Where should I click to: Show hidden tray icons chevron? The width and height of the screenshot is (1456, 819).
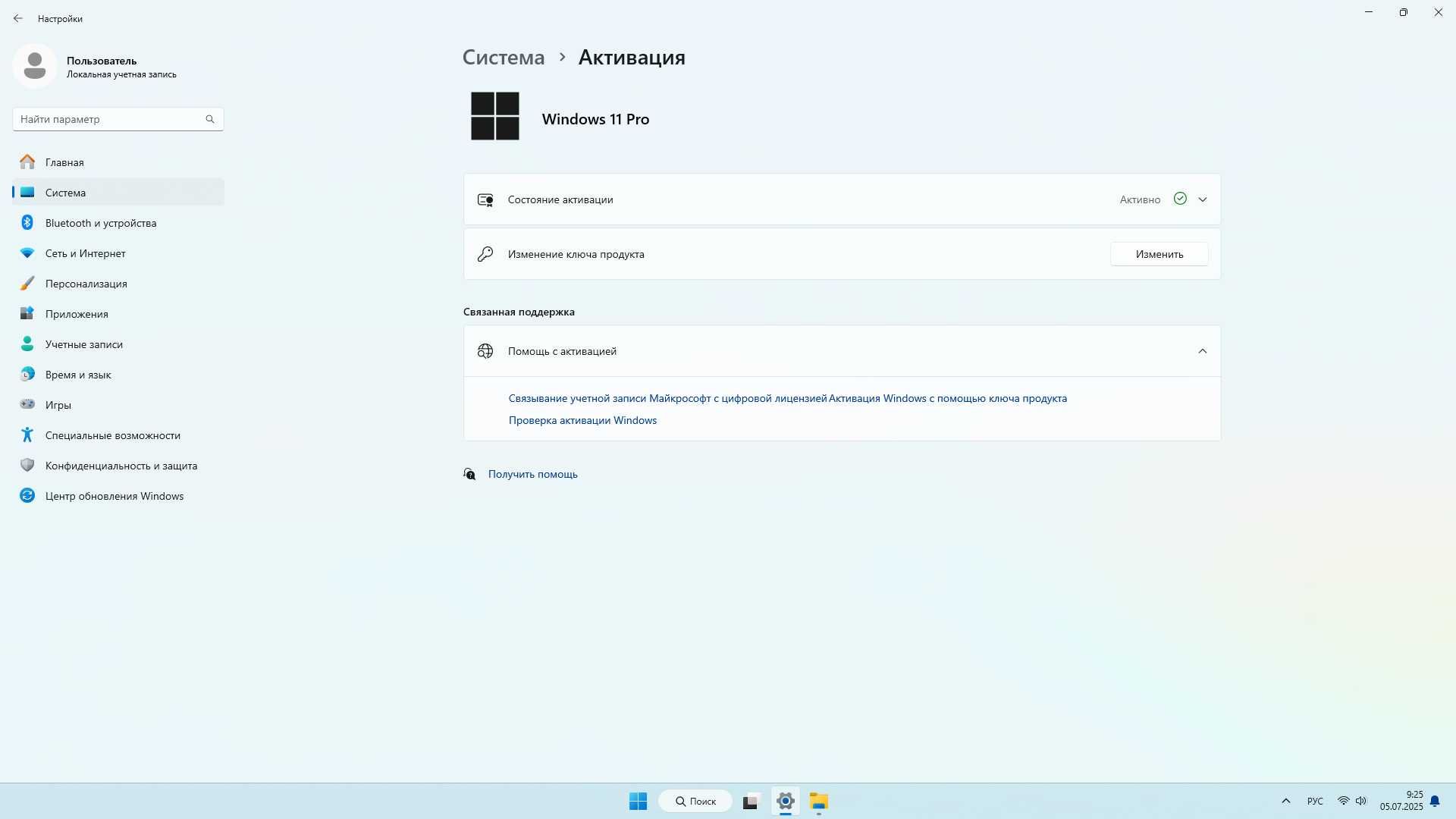point(1286,801)
